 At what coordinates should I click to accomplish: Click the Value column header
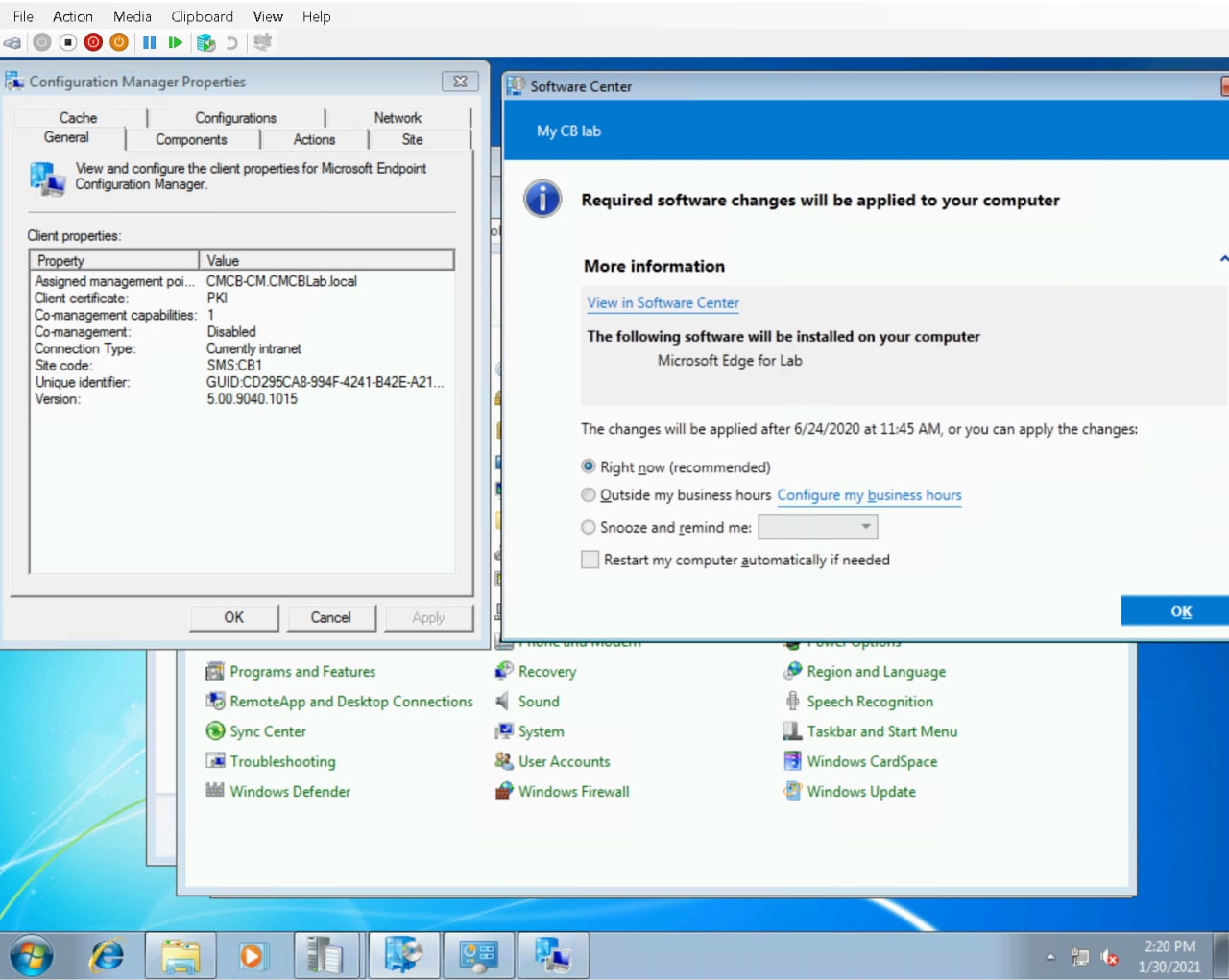pyautogui.click(x=326, y=260)
